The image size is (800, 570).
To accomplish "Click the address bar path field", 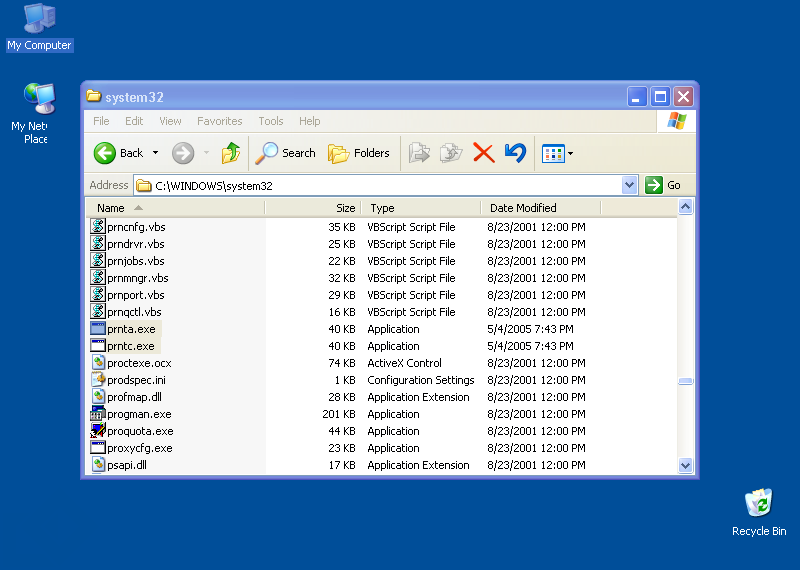I will click(x=378, y=186).
